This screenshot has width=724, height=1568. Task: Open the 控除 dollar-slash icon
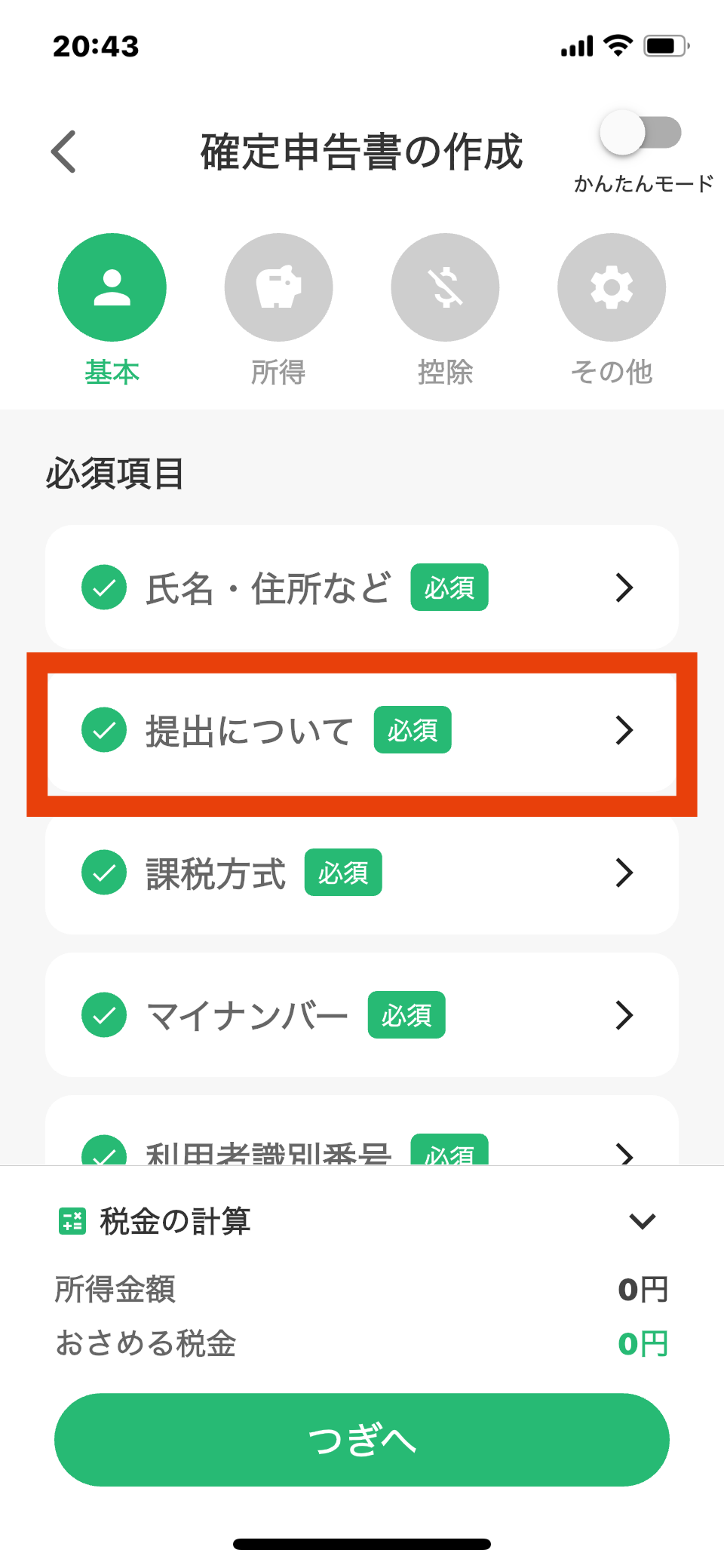[445, 287]
